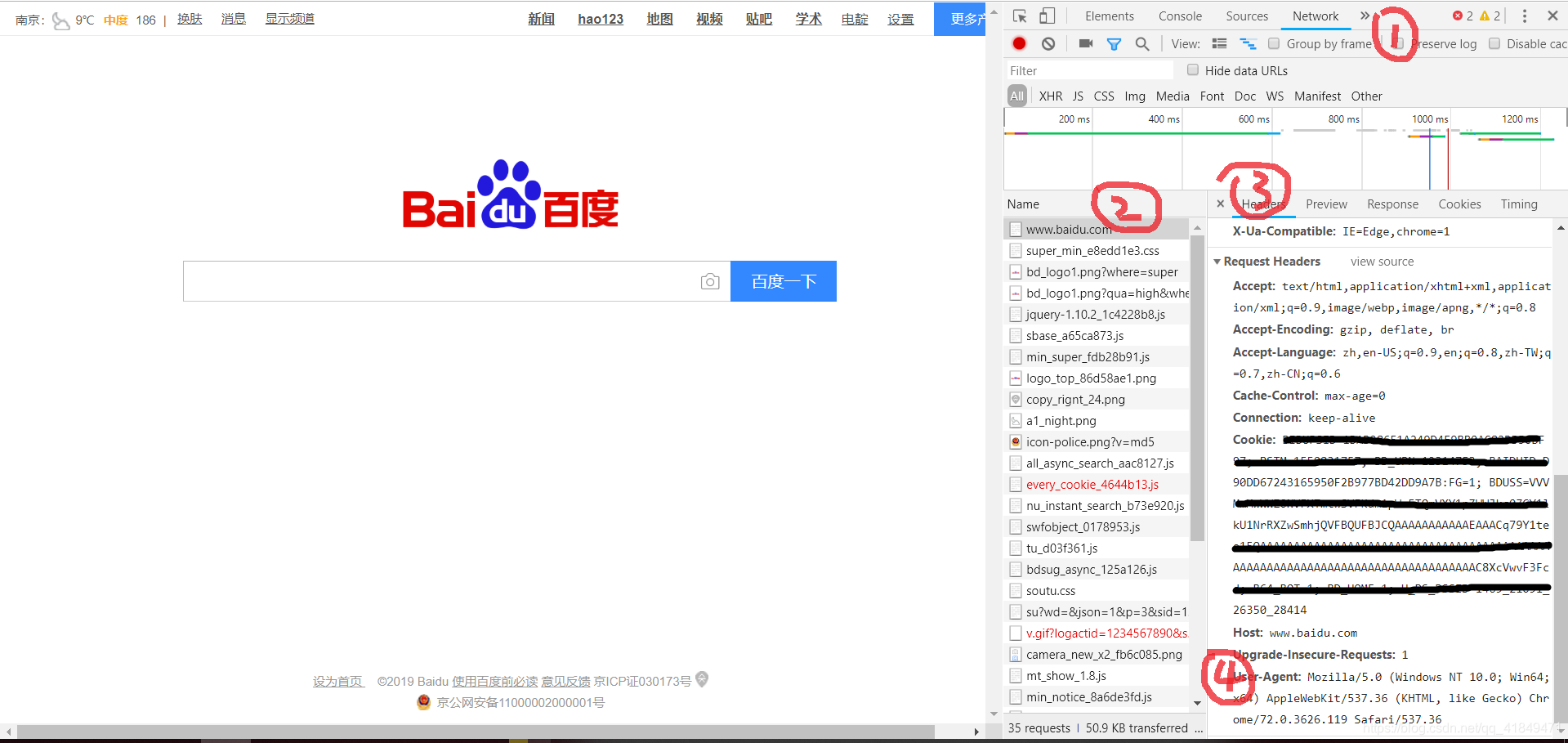The width and height of the screenshot is (1568, 743).
Task: Close the request details pane
Action: tap(1221, 204)
